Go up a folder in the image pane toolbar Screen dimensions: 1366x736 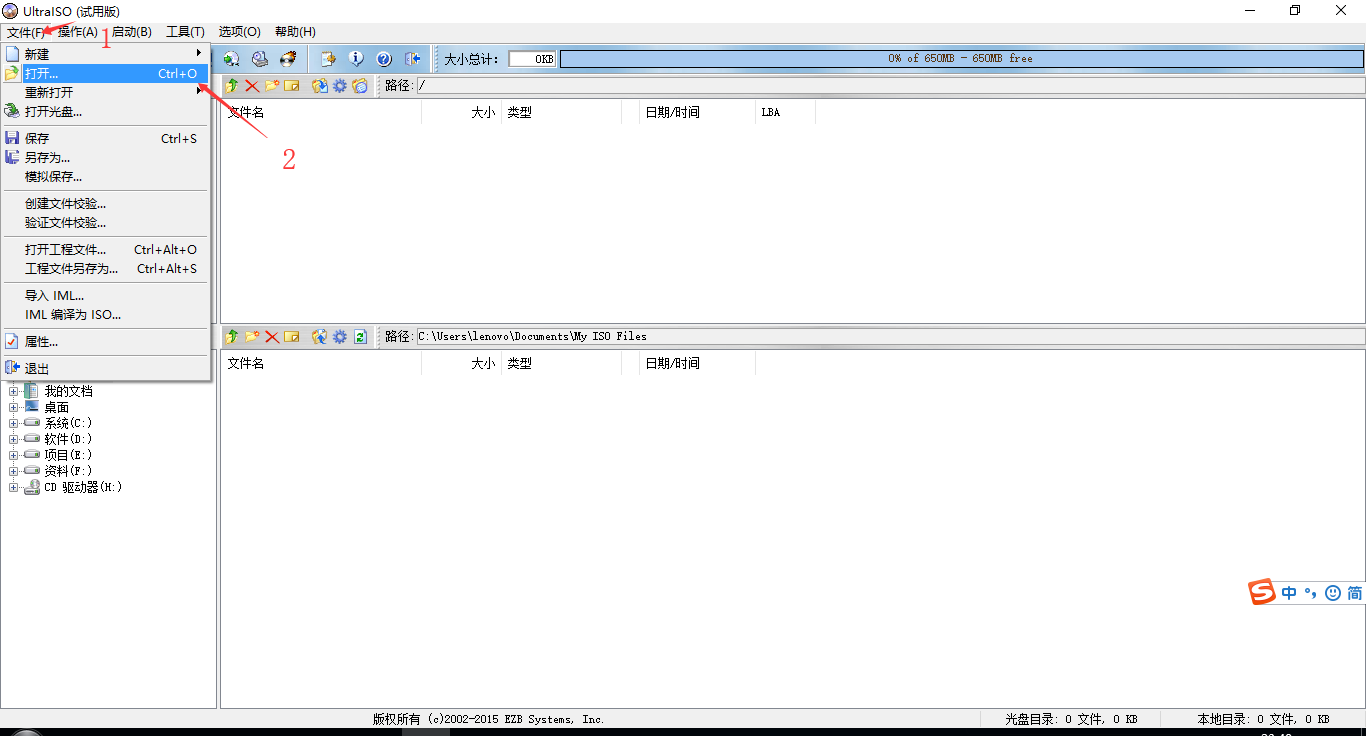[232, 86]
